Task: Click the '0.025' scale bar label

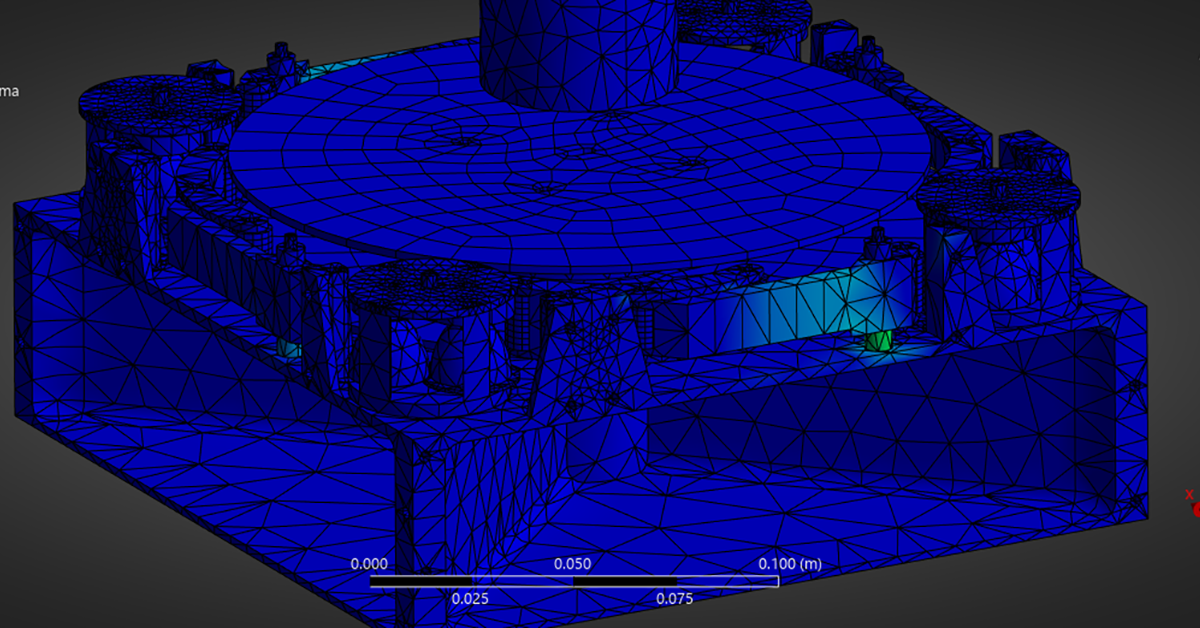Action: coord(470,600)
